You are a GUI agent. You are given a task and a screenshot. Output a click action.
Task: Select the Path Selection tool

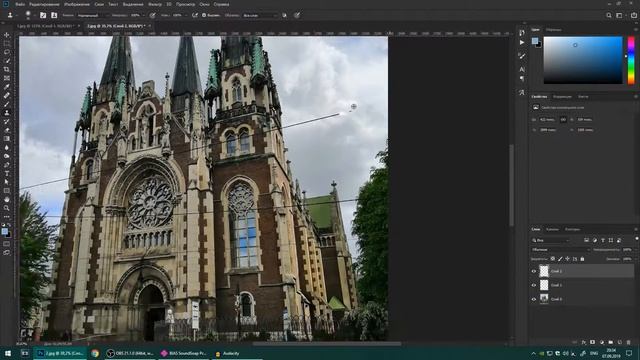[7, 182]
